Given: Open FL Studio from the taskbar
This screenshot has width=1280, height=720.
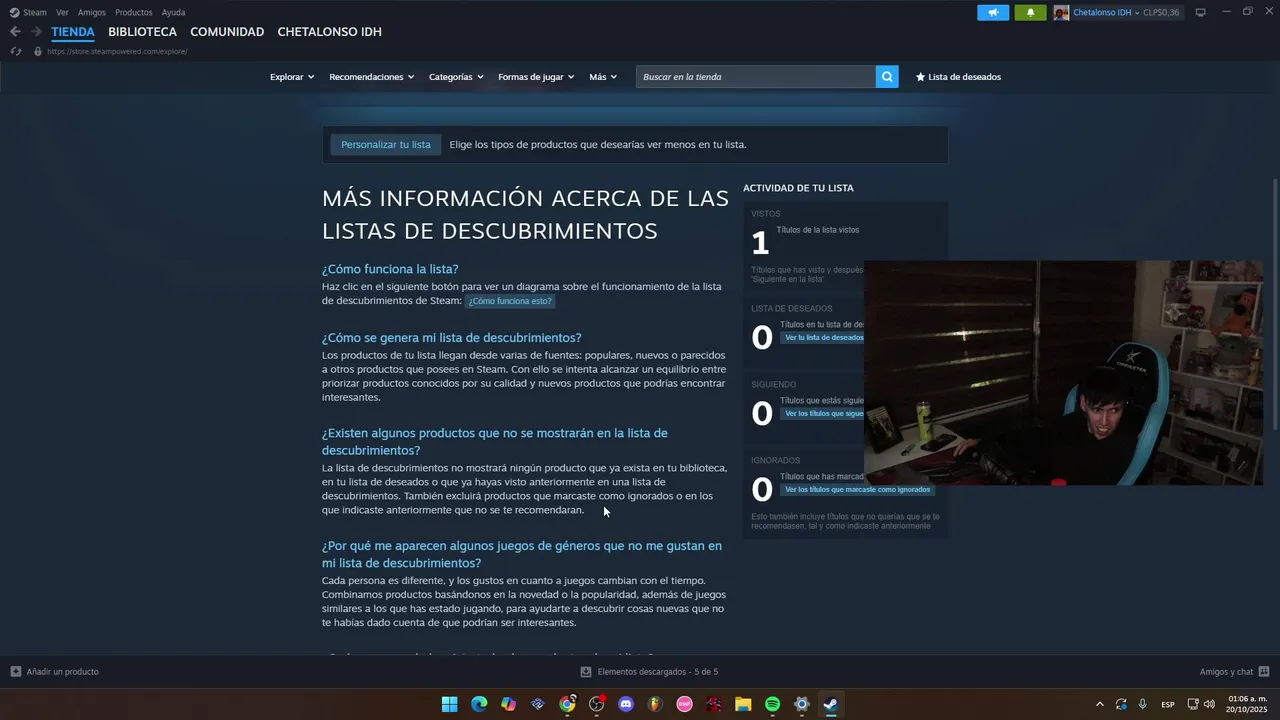Looking at the screenshot, I should tap(655, 704).
